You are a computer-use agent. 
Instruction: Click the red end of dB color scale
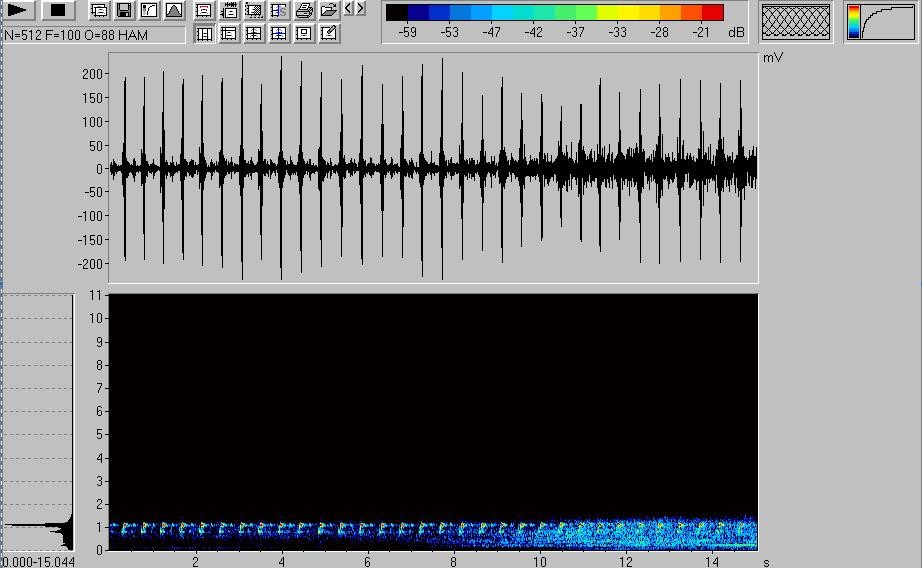point(713,13)
